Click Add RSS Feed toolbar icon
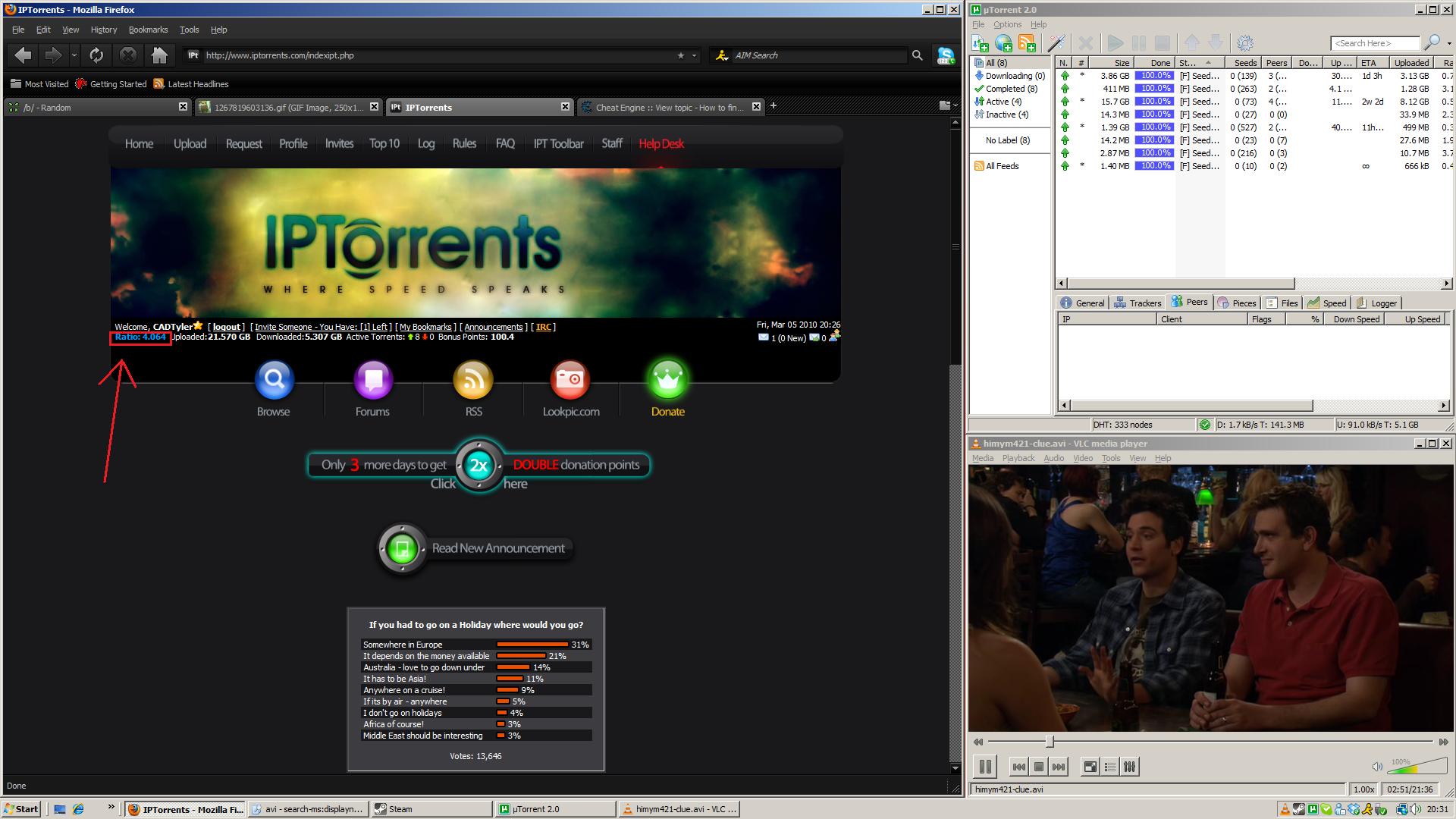1456x819 pixels. [x=1028, y=43]
